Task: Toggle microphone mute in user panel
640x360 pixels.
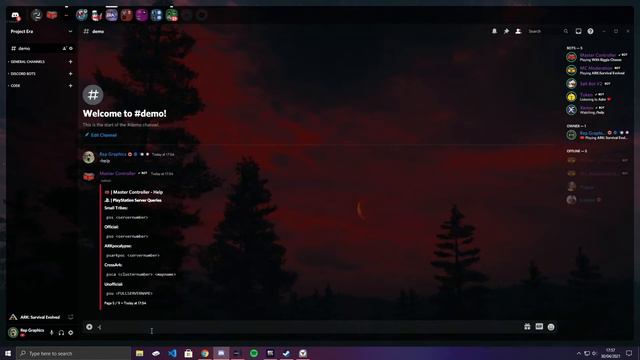Action: [51, 333]
